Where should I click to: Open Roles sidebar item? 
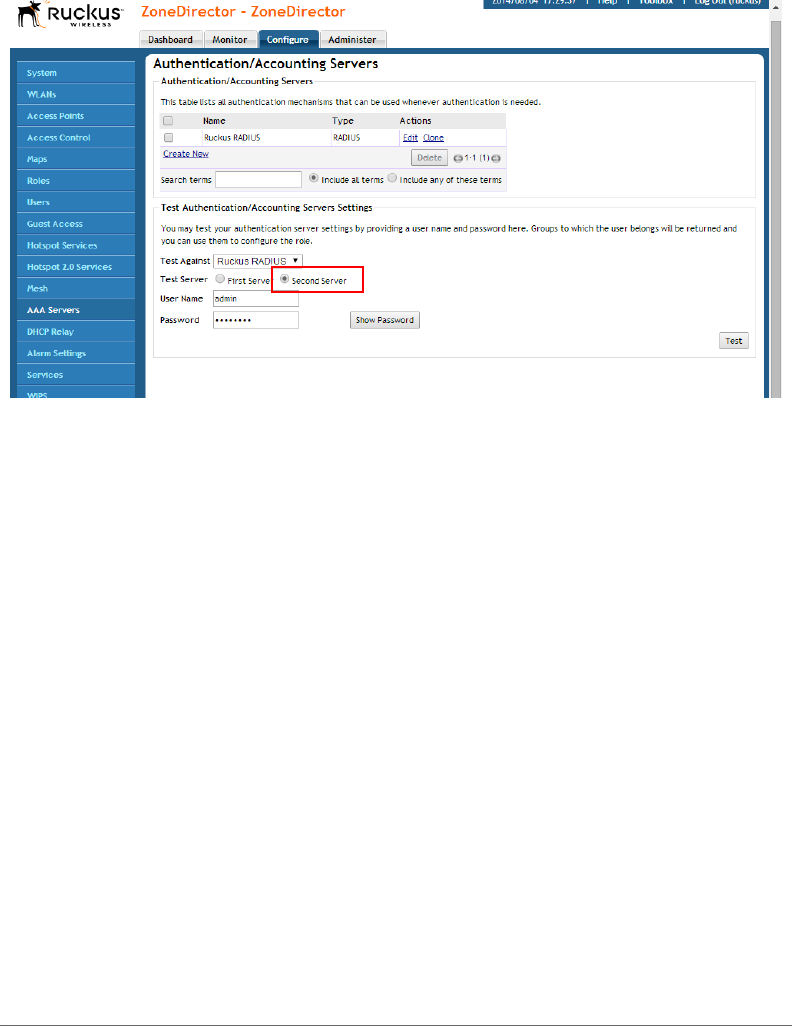coord(76,181)
